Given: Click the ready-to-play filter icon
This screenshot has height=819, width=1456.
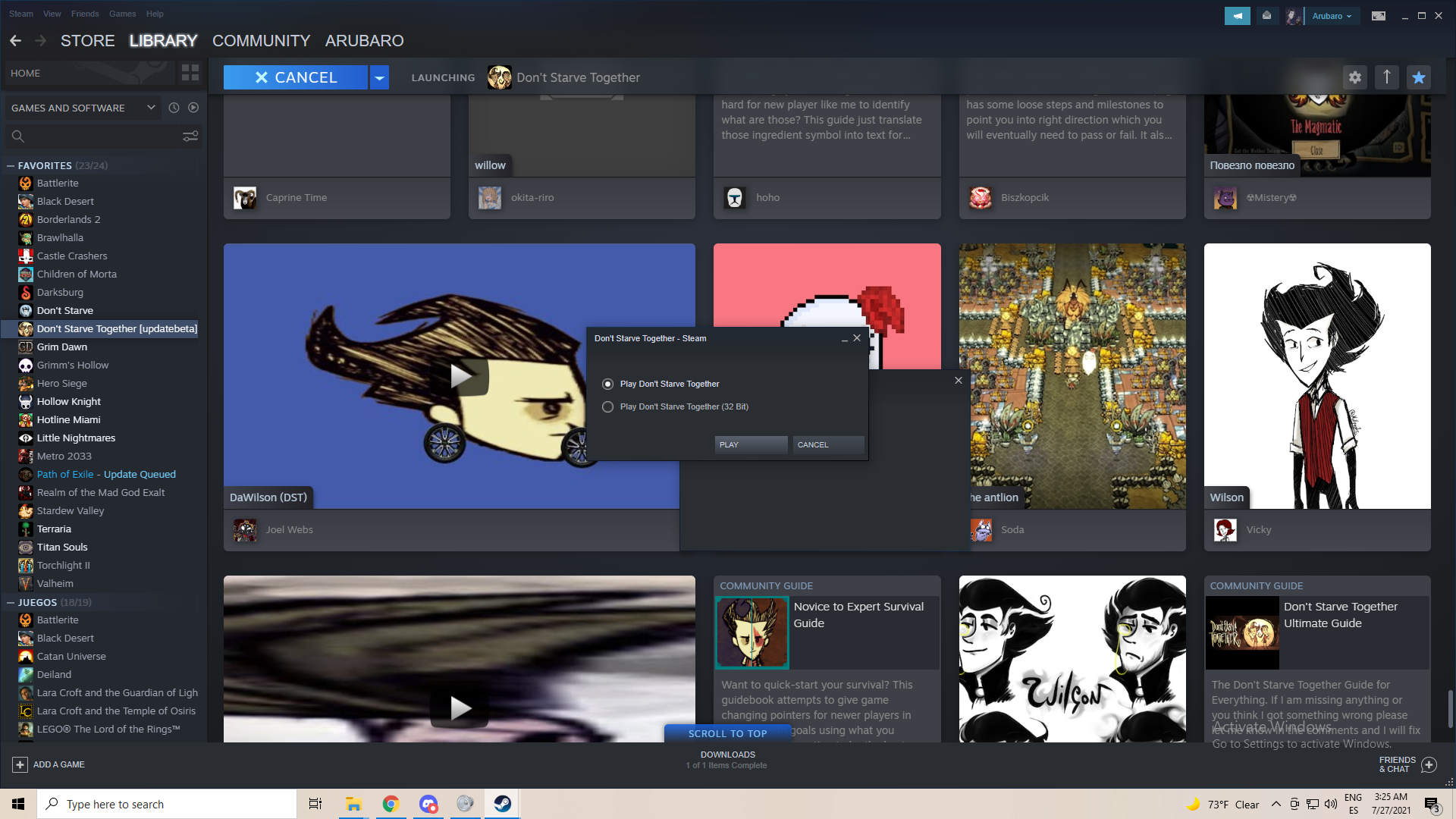Looking at the screenshot, I should click(x=193, y=108).
